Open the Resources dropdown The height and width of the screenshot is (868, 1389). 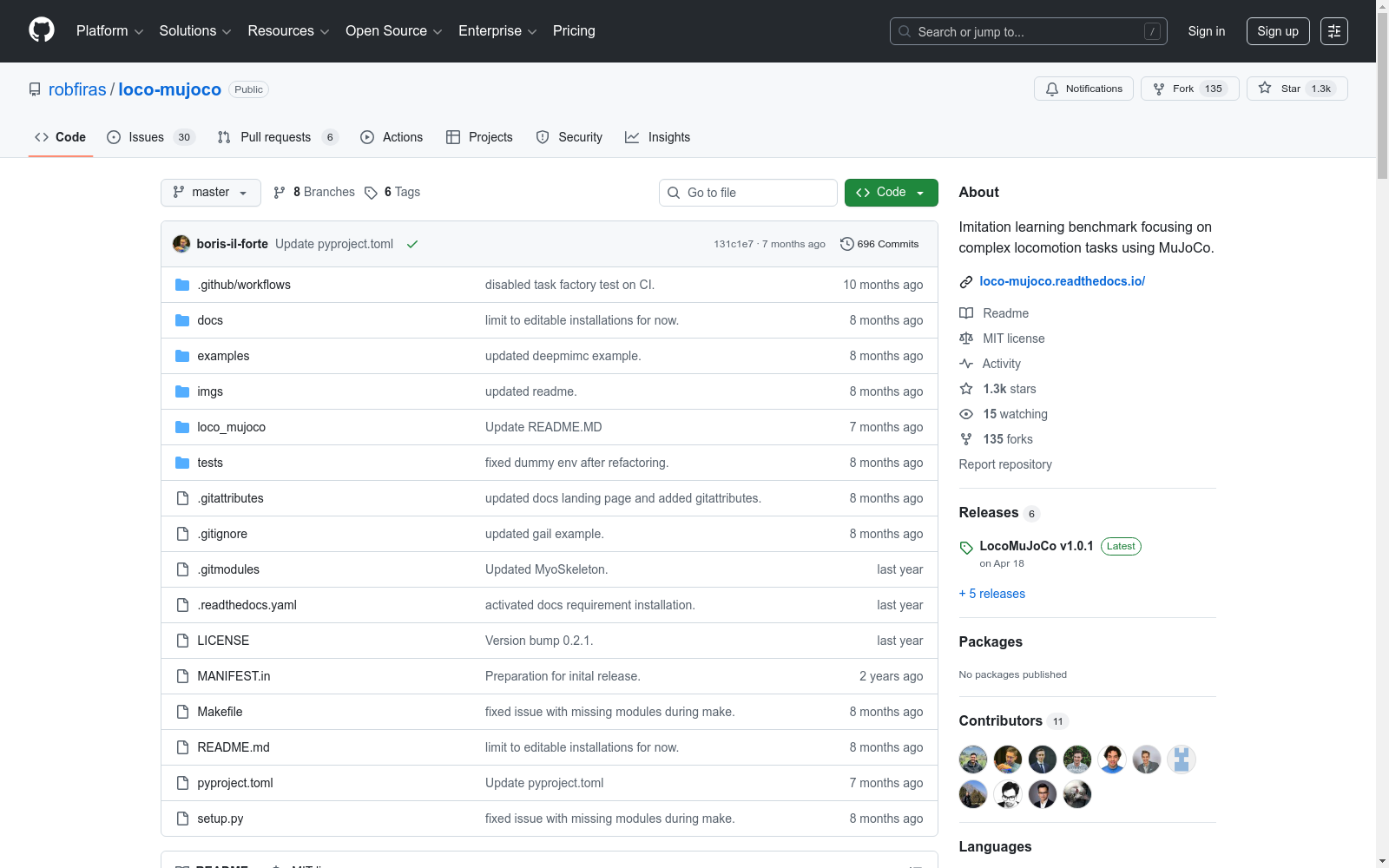[x=288, y=31]
